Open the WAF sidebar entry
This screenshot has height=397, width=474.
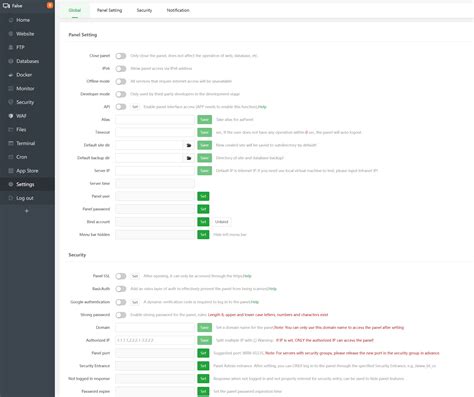[27, 116]
